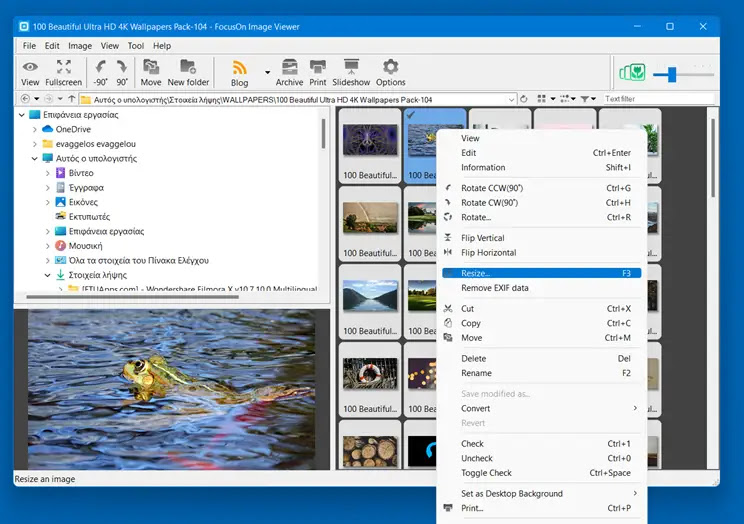744x524 pixels.
Task: Toggle checkmark on selected frog thumbnail
Action: 411,114
